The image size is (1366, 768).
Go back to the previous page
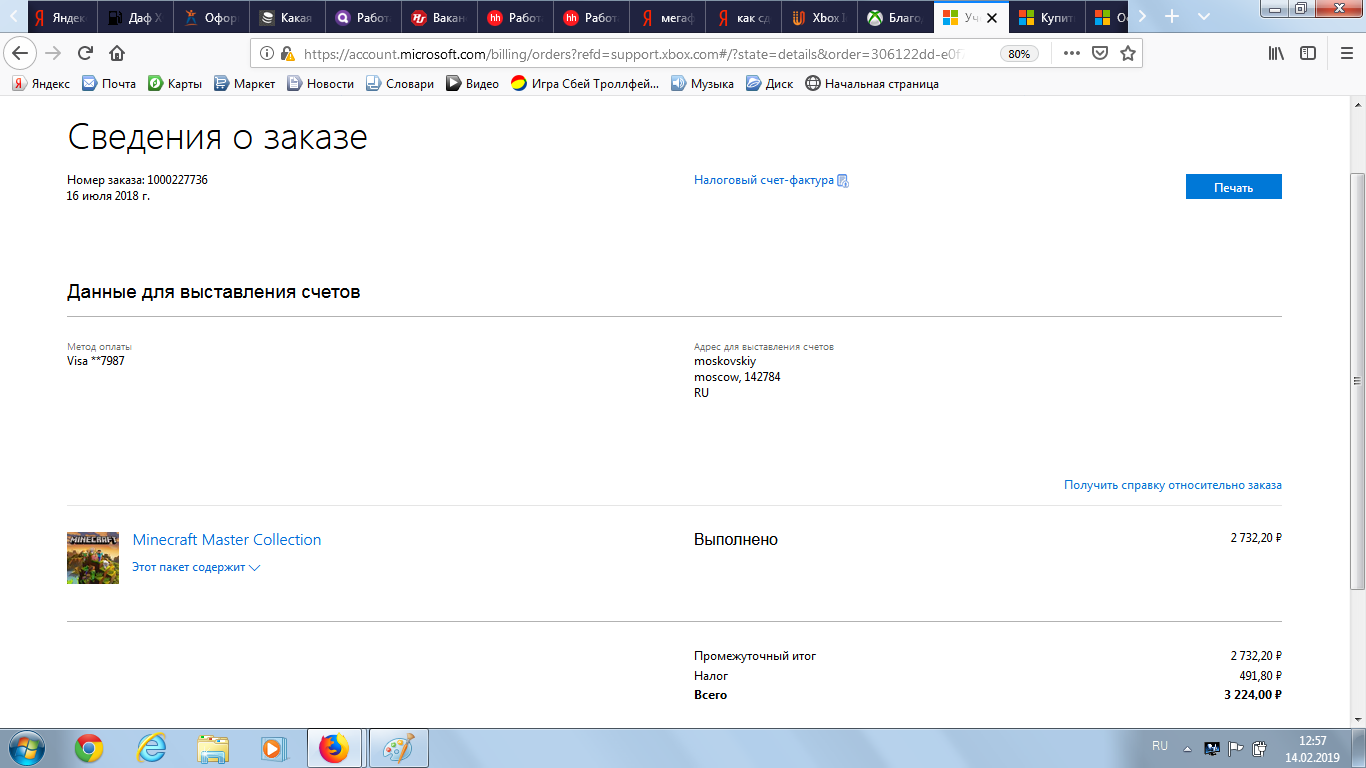(22, 54)
